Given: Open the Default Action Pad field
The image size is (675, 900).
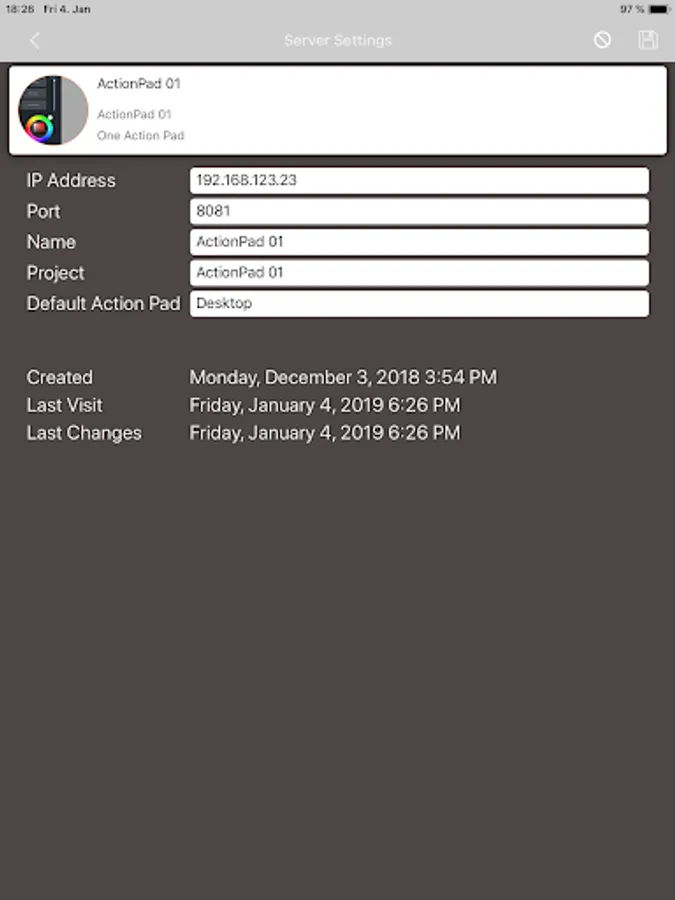Looking at the screenshot, I should [x=419, y=303].
